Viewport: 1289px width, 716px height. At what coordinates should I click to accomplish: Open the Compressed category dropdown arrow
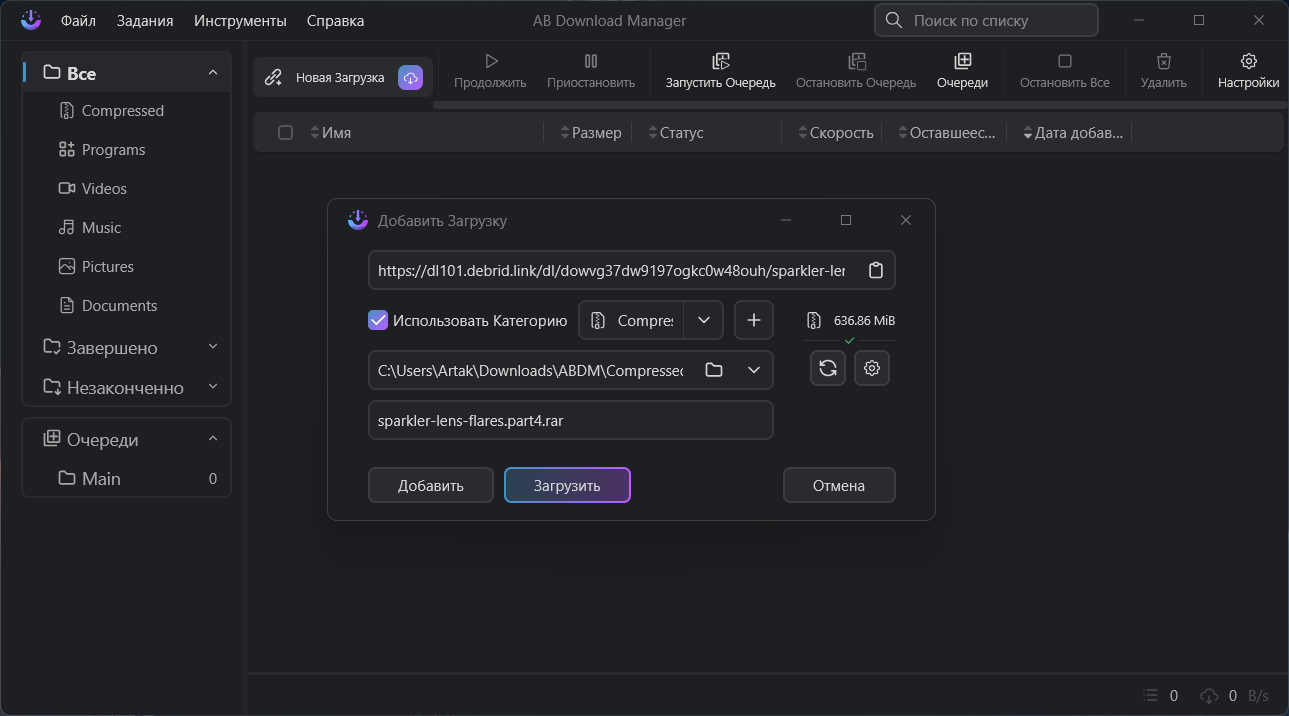coord(704,320)
